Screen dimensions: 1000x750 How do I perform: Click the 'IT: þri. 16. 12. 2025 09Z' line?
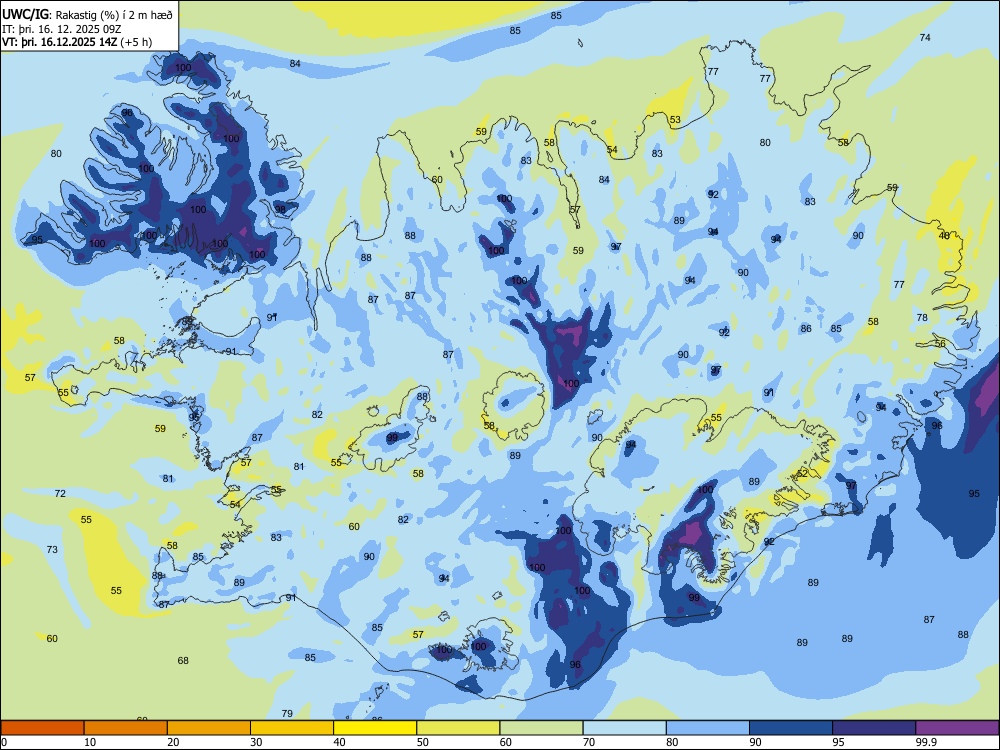point(63,29)
